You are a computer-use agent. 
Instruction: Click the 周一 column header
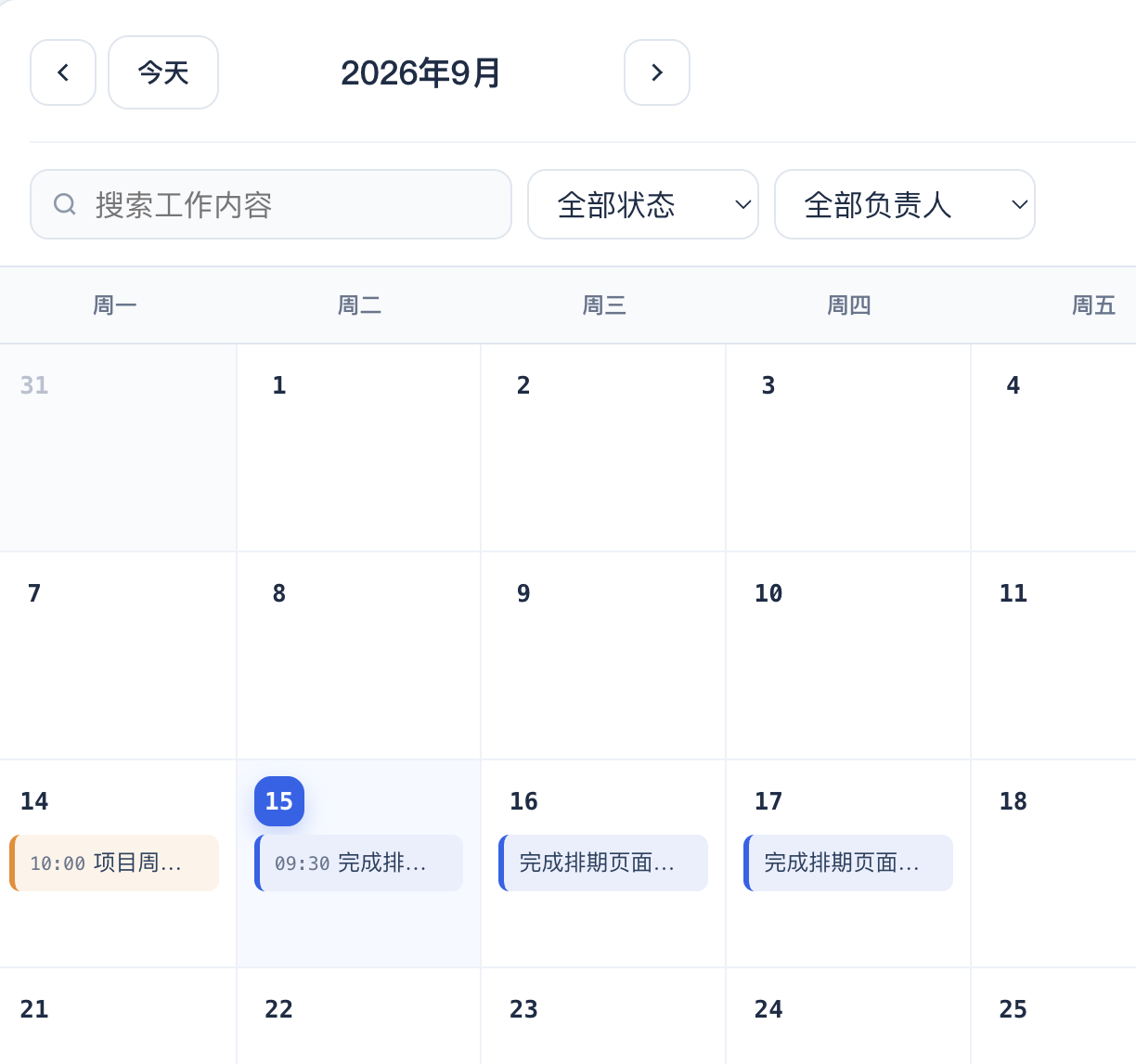pos(115,305)
